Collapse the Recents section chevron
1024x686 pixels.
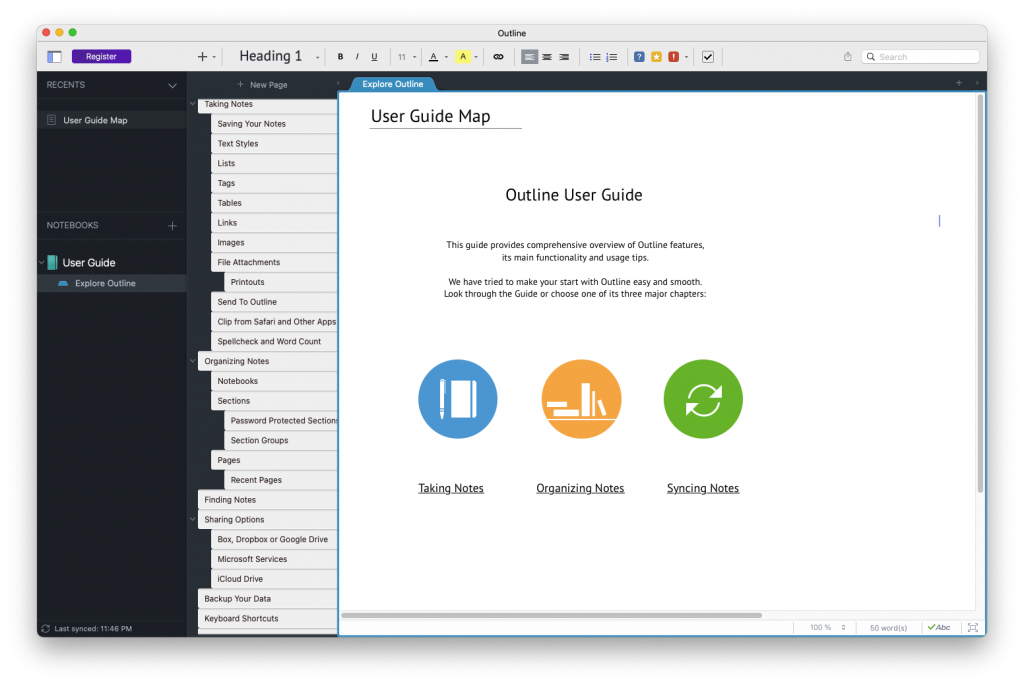click(x=172, y=86)
